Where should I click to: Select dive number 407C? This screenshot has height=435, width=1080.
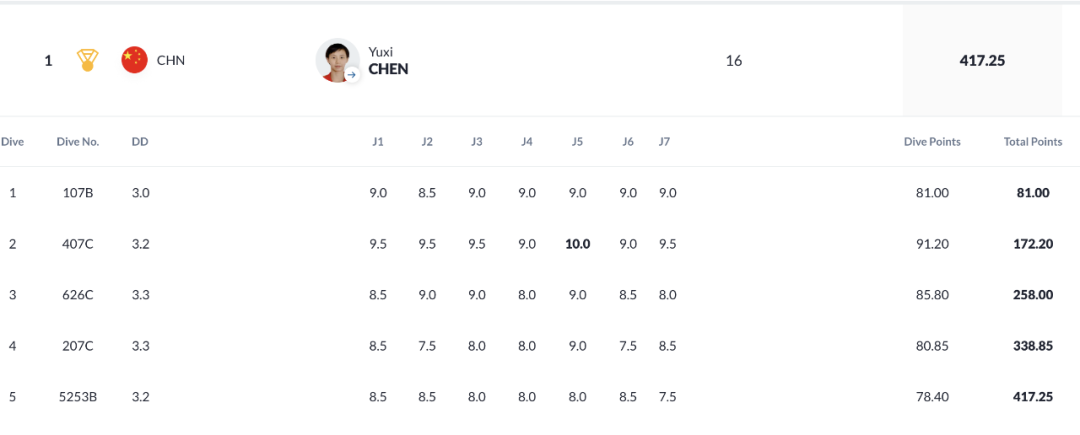tap(78, 244)
